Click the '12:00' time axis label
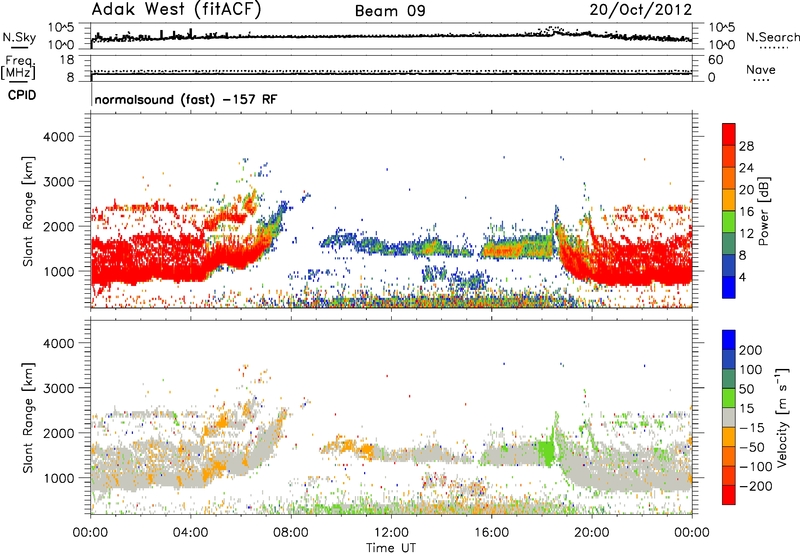Image resolution: width=800 pixels, height=554 pixels. click(391, 533)
